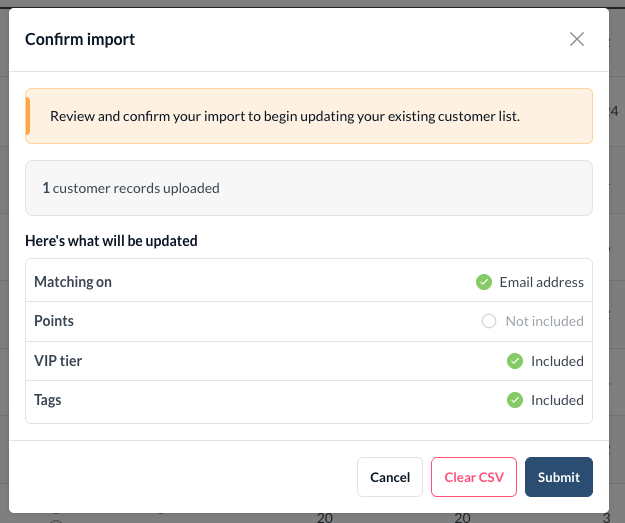The height and width of the screenshot is (523, 625).
Task: Click green check icon in Tags row
Action: (x=515, y=400)
